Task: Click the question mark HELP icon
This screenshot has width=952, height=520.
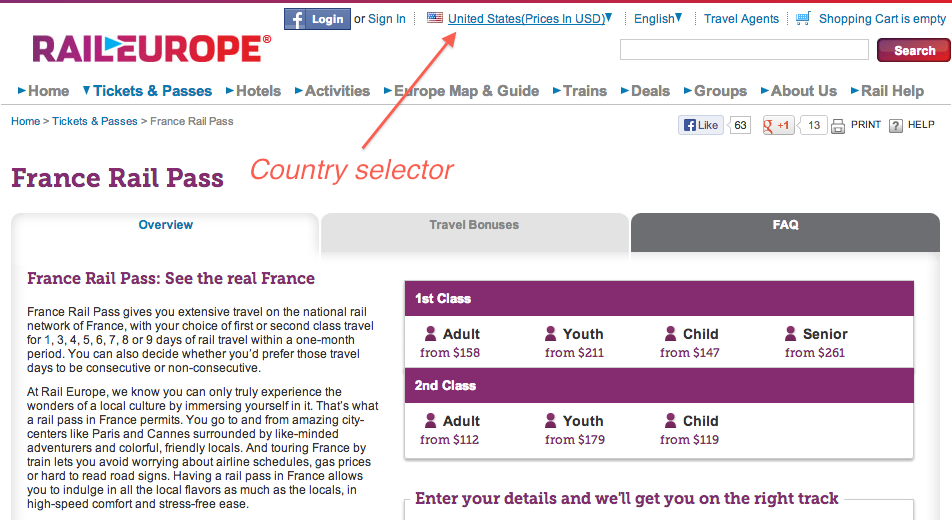Action: (896, 126)
